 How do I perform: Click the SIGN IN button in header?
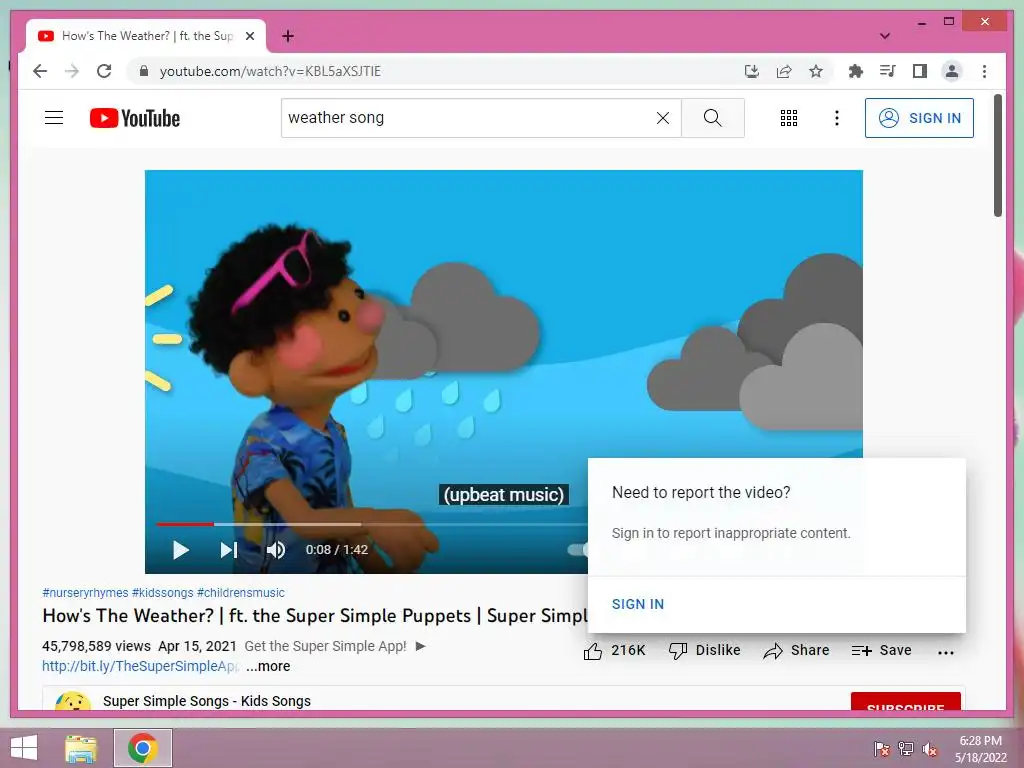pos(919,118)
